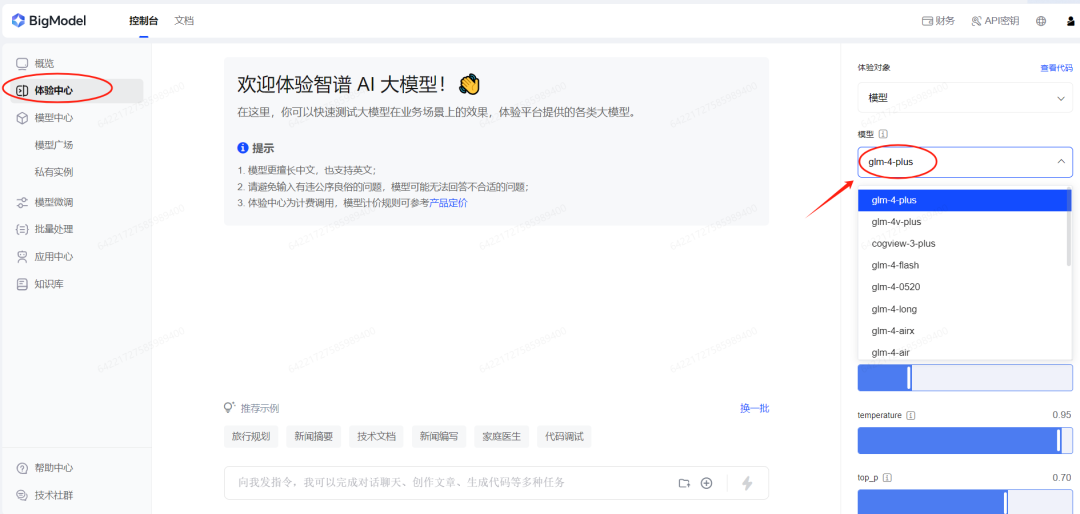The image size is (1080, 514).
Task: Select glm-4-air from the model list
Action: [x=962, y=351]
